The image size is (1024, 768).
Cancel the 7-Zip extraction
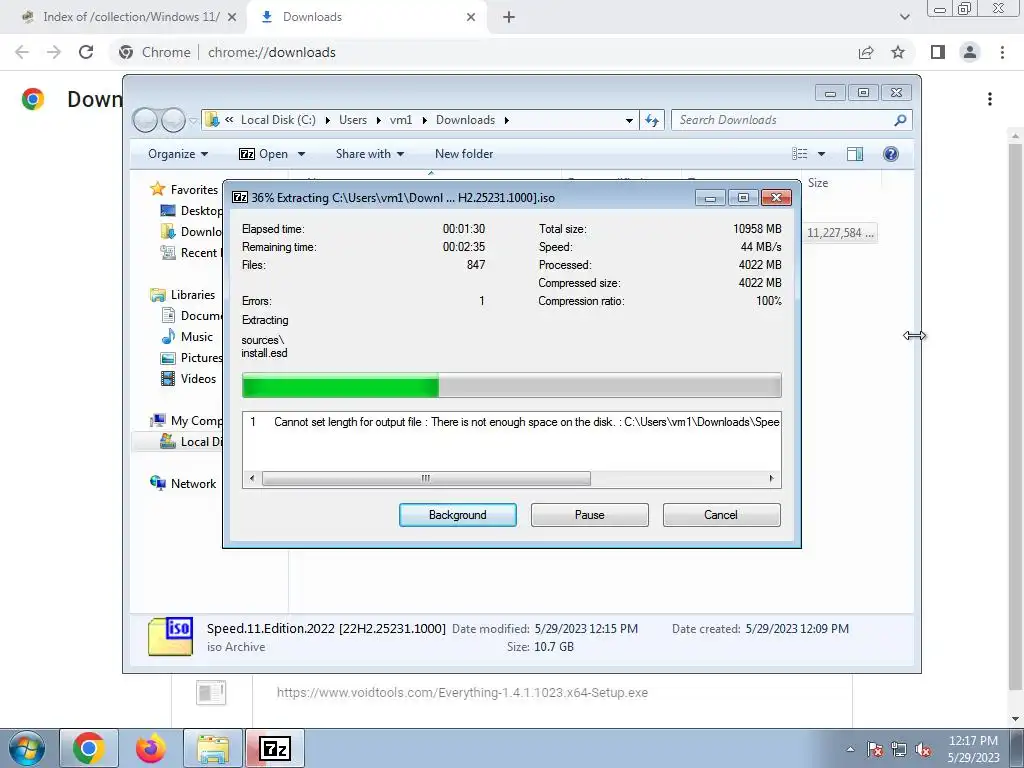click(x=721, y=515)
